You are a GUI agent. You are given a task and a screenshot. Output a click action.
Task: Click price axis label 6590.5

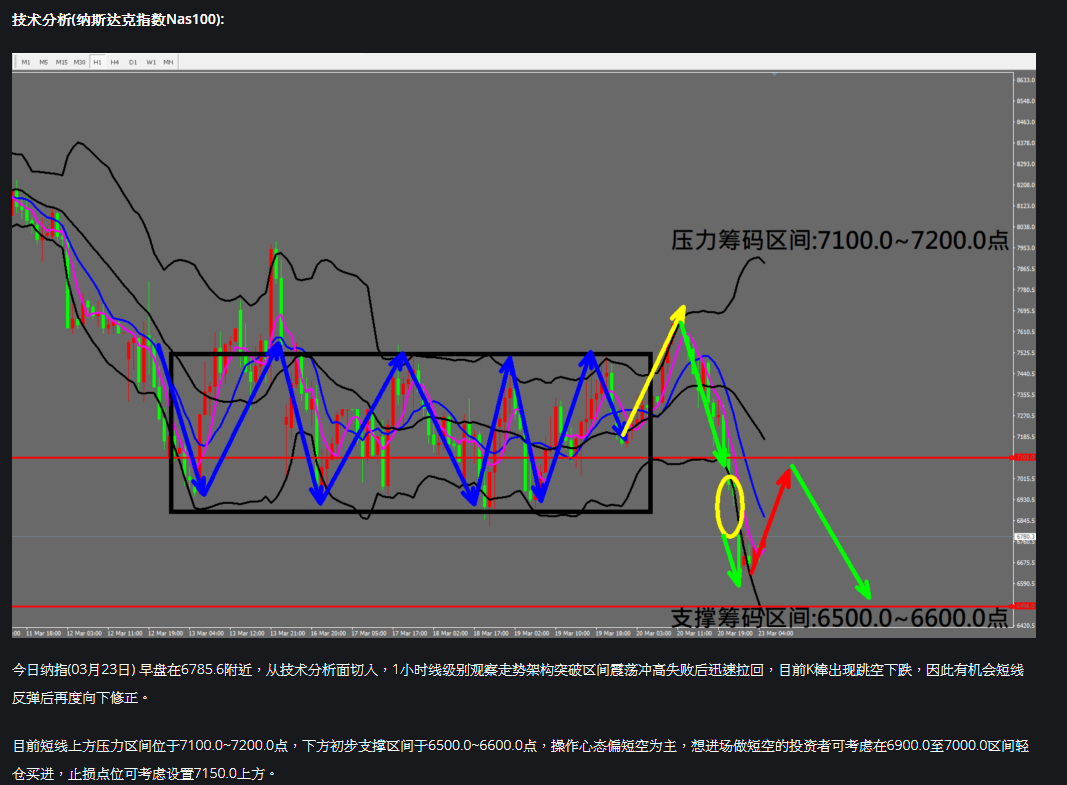pyautogui.click(x=1025, y=584)
